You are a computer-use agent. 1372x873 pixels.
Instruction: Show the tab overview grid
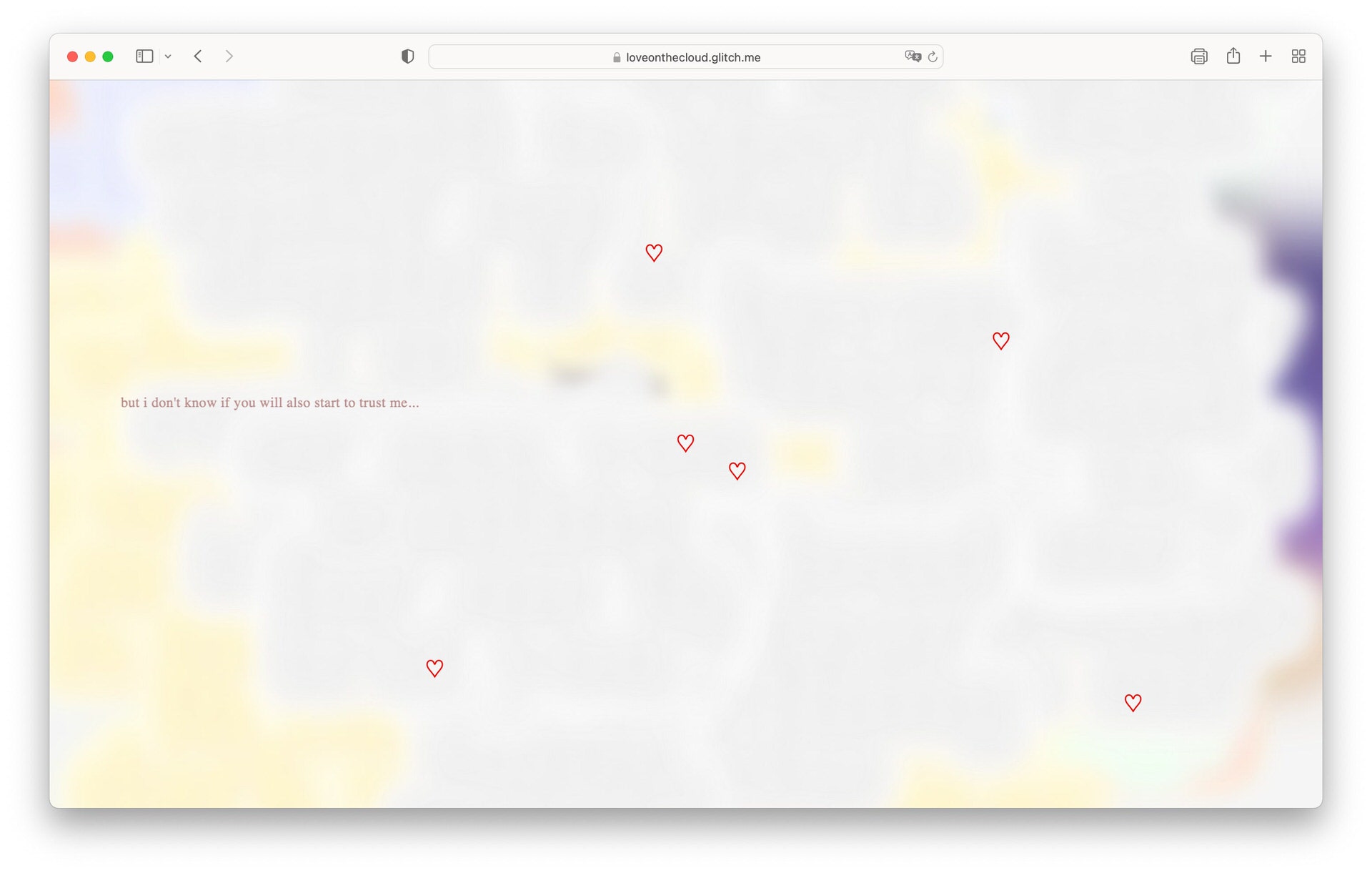1298,56
